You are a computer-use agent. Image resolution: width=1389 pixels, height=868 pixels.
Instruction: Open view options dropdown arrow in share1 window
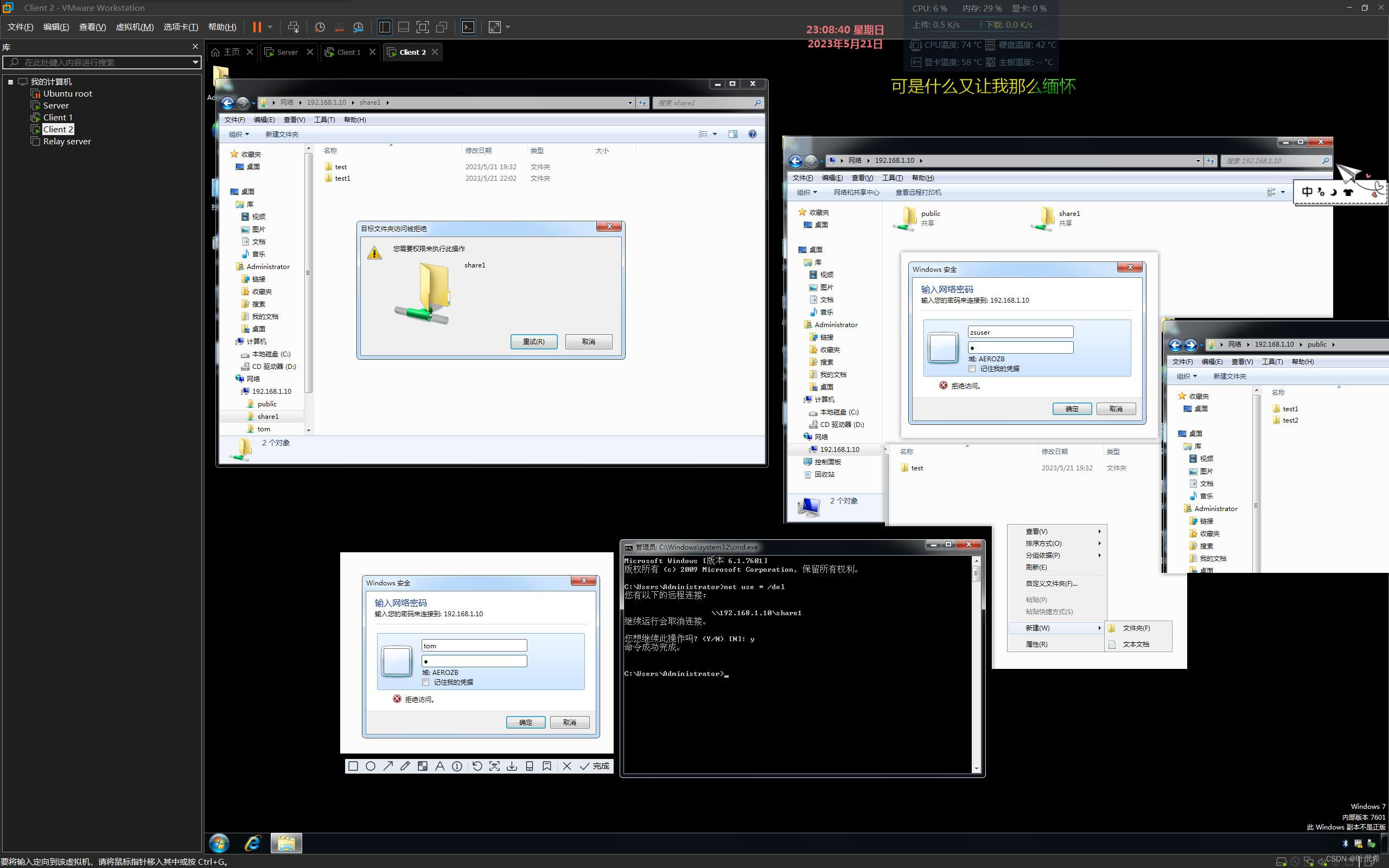pos(715,134)
